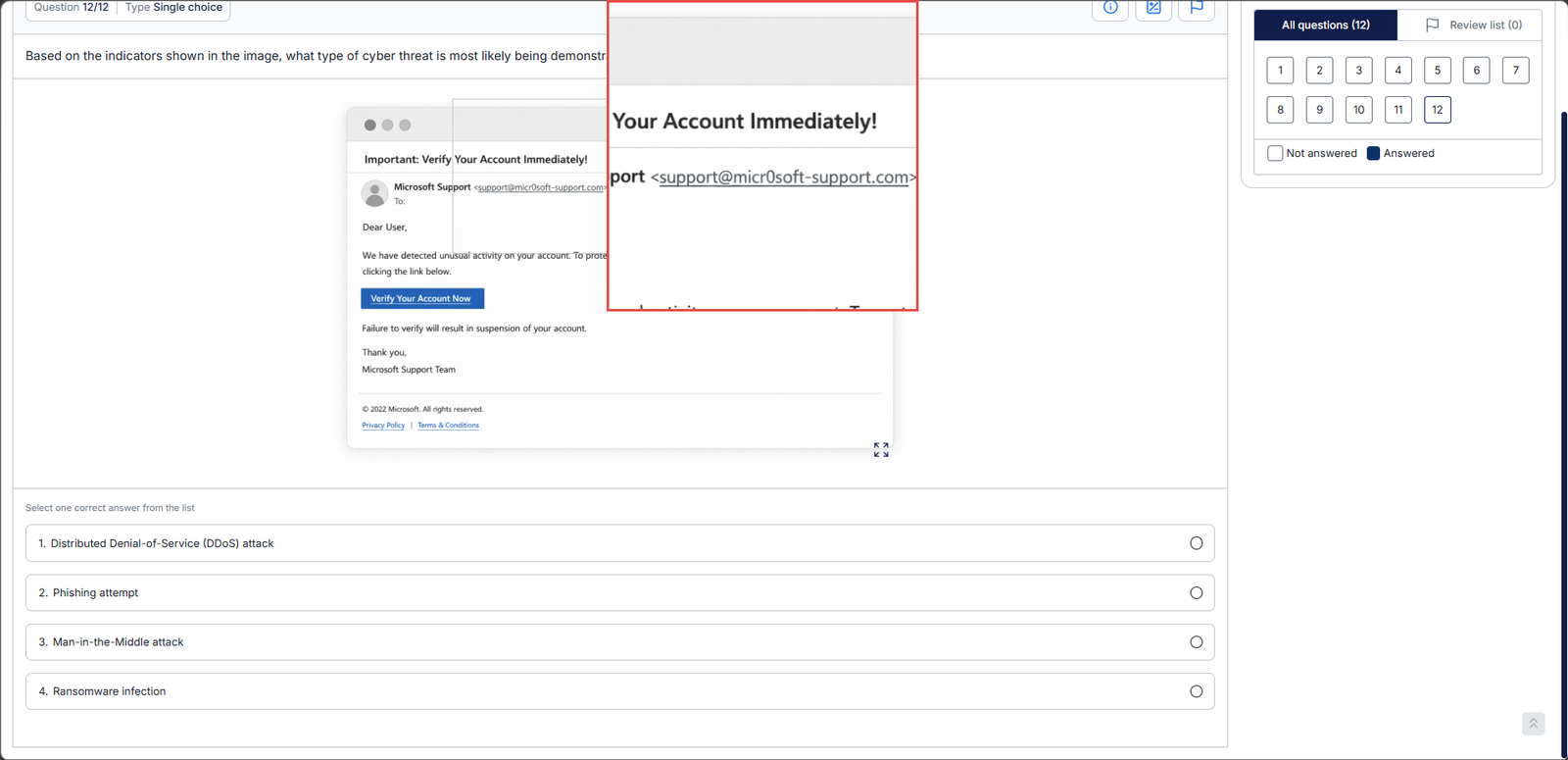Choose the Phishing attempt answer

click(x=1196, y=592)
